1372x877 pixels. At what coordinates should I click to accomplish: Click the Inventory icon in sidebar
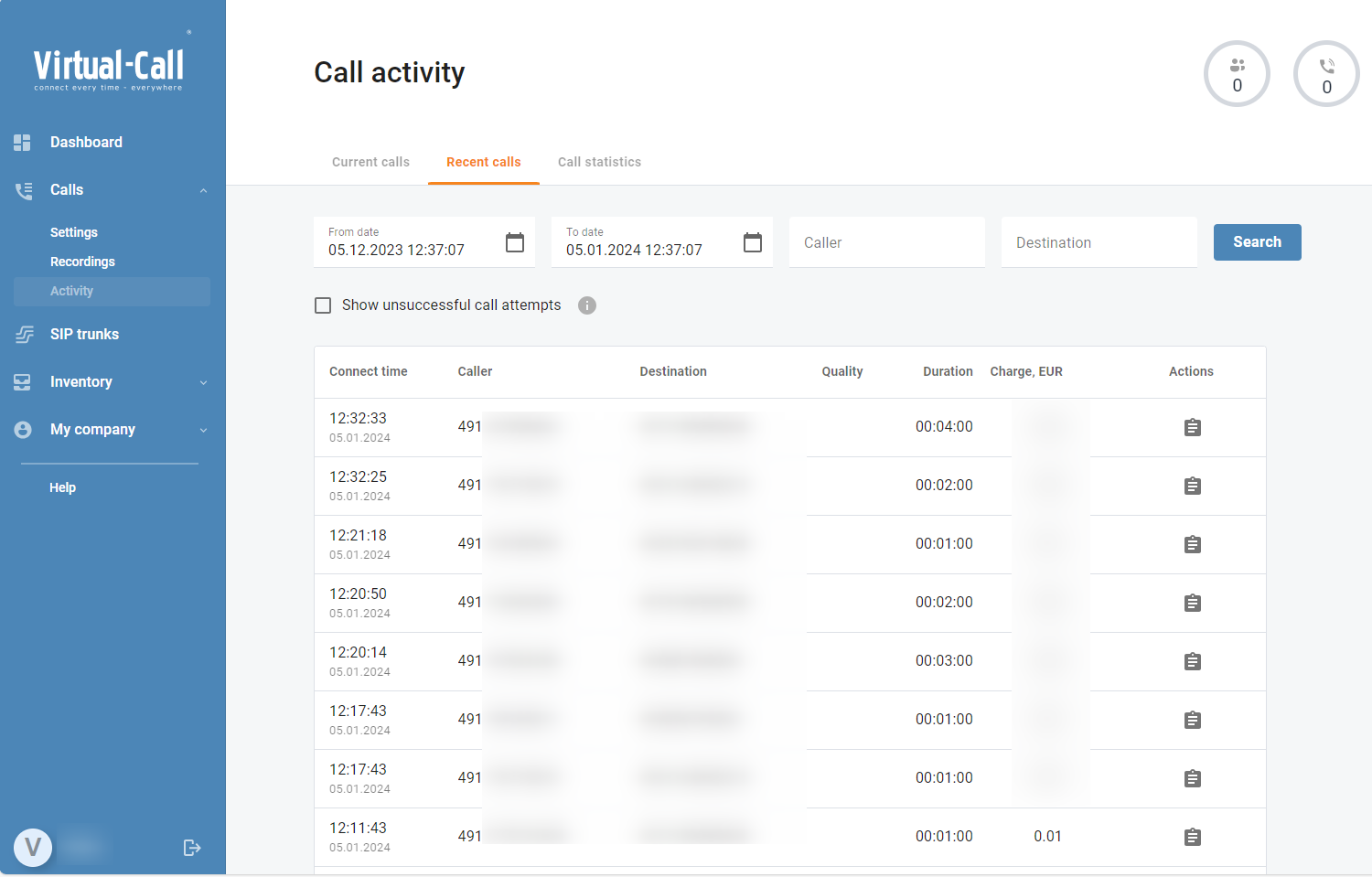click(23, 381)
